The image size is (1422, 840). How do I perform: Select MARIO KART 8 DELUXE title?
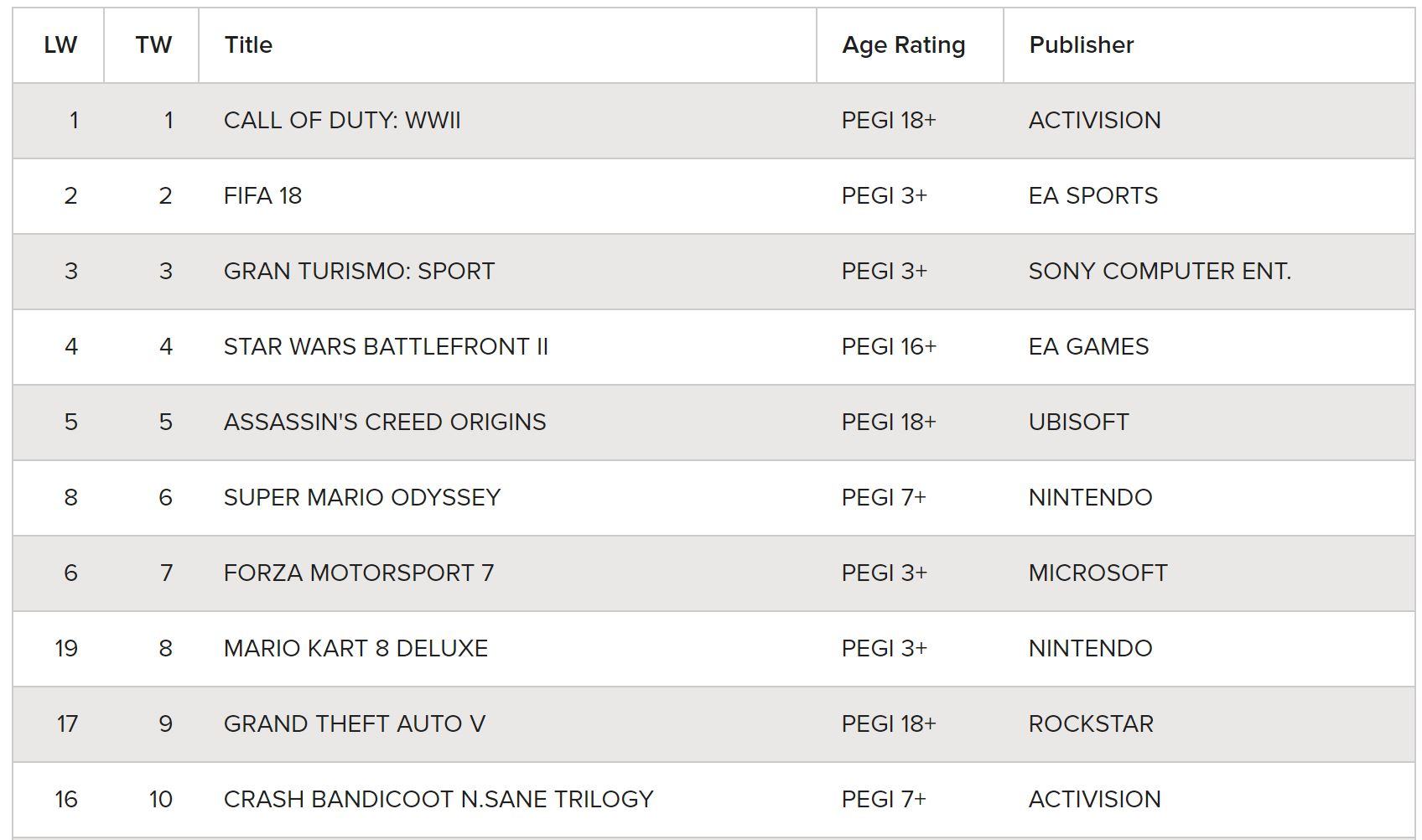click(x=355, y=649)
